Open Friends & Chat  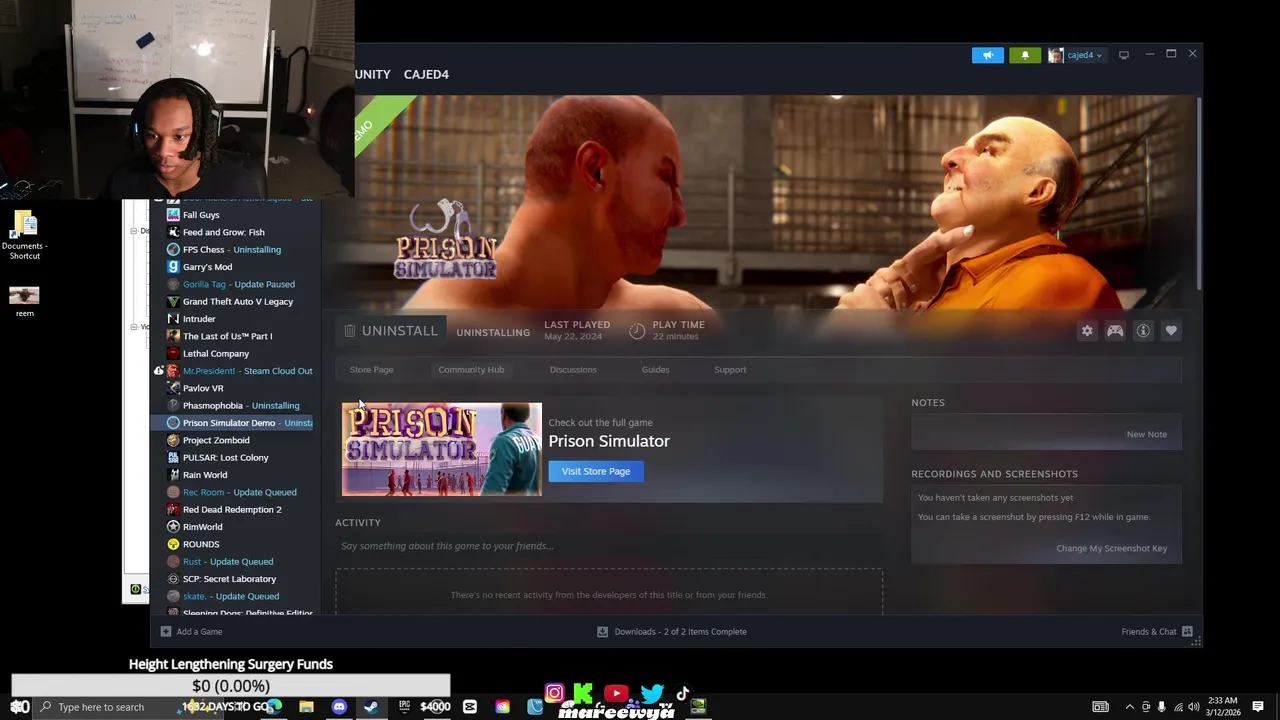(x=1157, y=632)
